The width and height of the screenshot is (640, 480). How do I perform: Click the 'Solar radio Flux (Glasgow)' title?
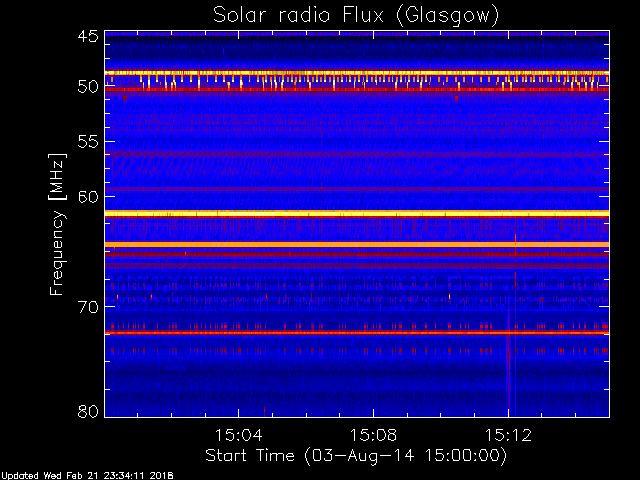[x=356, y=16]
